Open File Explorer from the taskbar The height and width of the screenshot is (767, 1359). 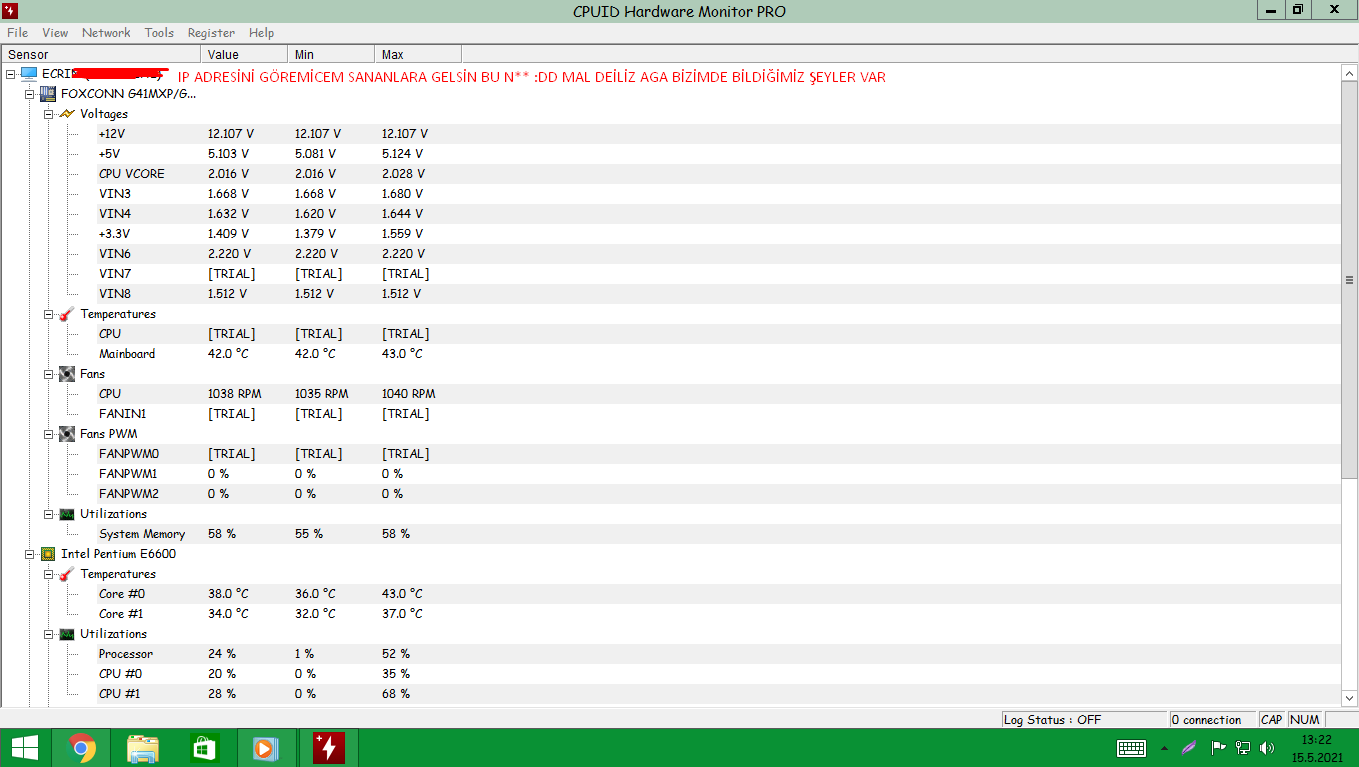tap(143, 748)
